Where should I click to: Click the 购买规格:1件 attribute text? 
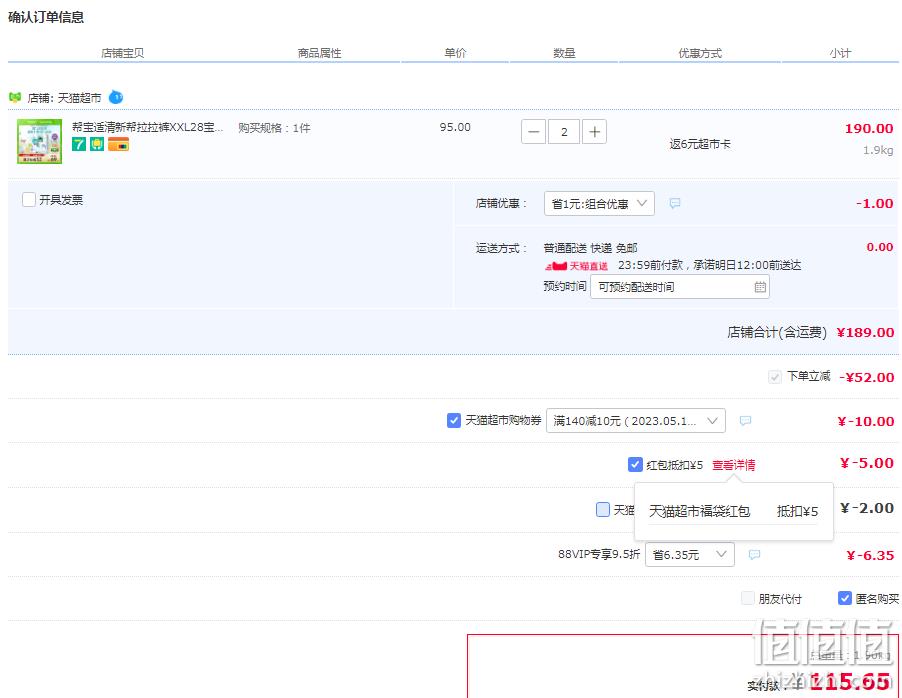[x=274, y=128]
